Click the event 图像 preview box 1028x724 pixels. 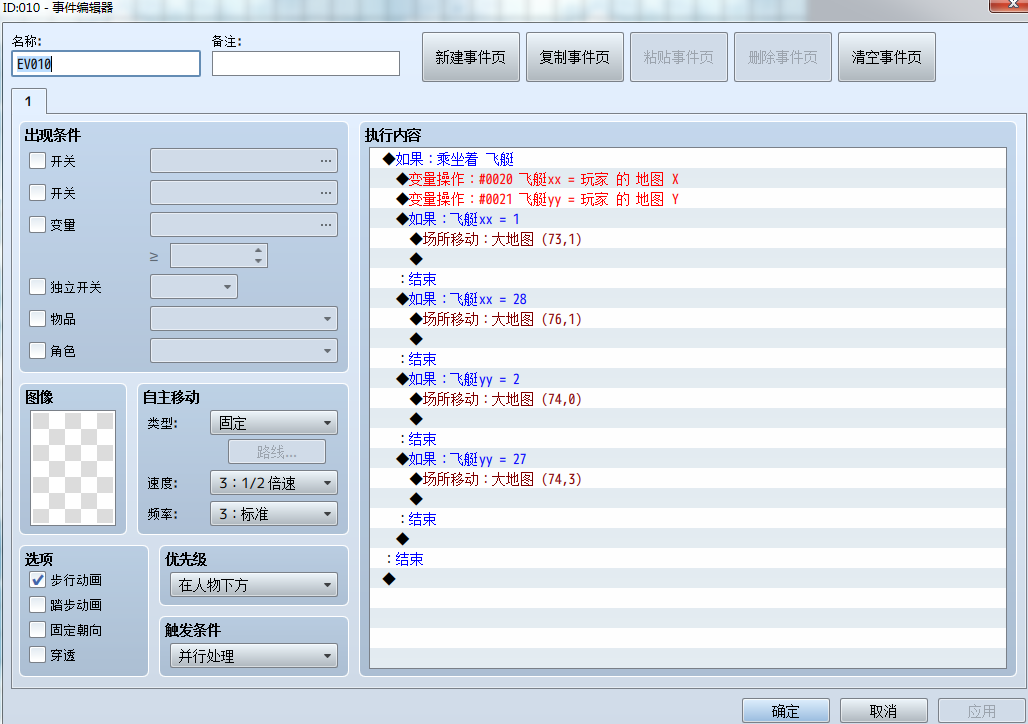pyautogui.click(x=73, y=468)
